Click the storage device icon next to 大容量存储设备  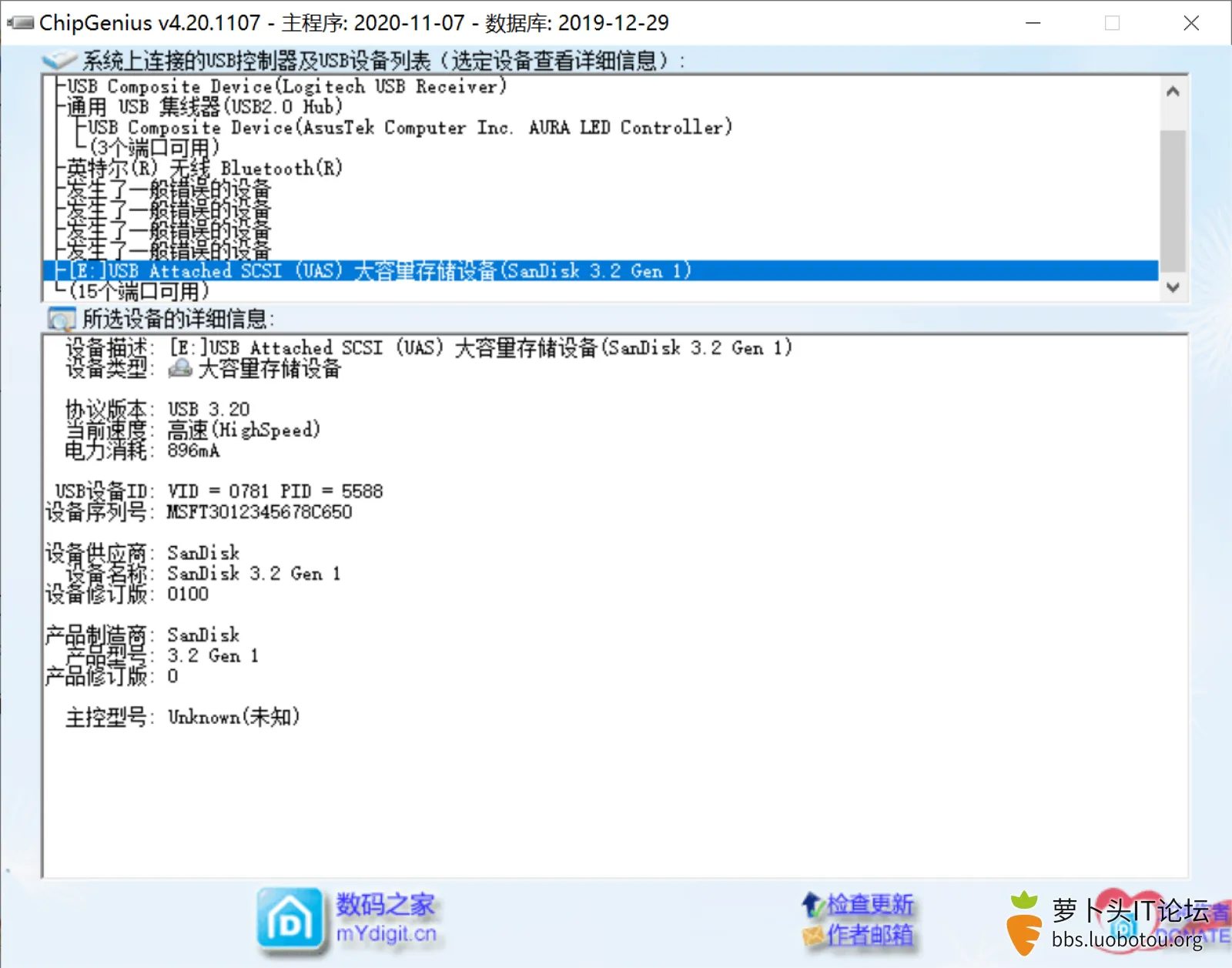tap(180, 368)
